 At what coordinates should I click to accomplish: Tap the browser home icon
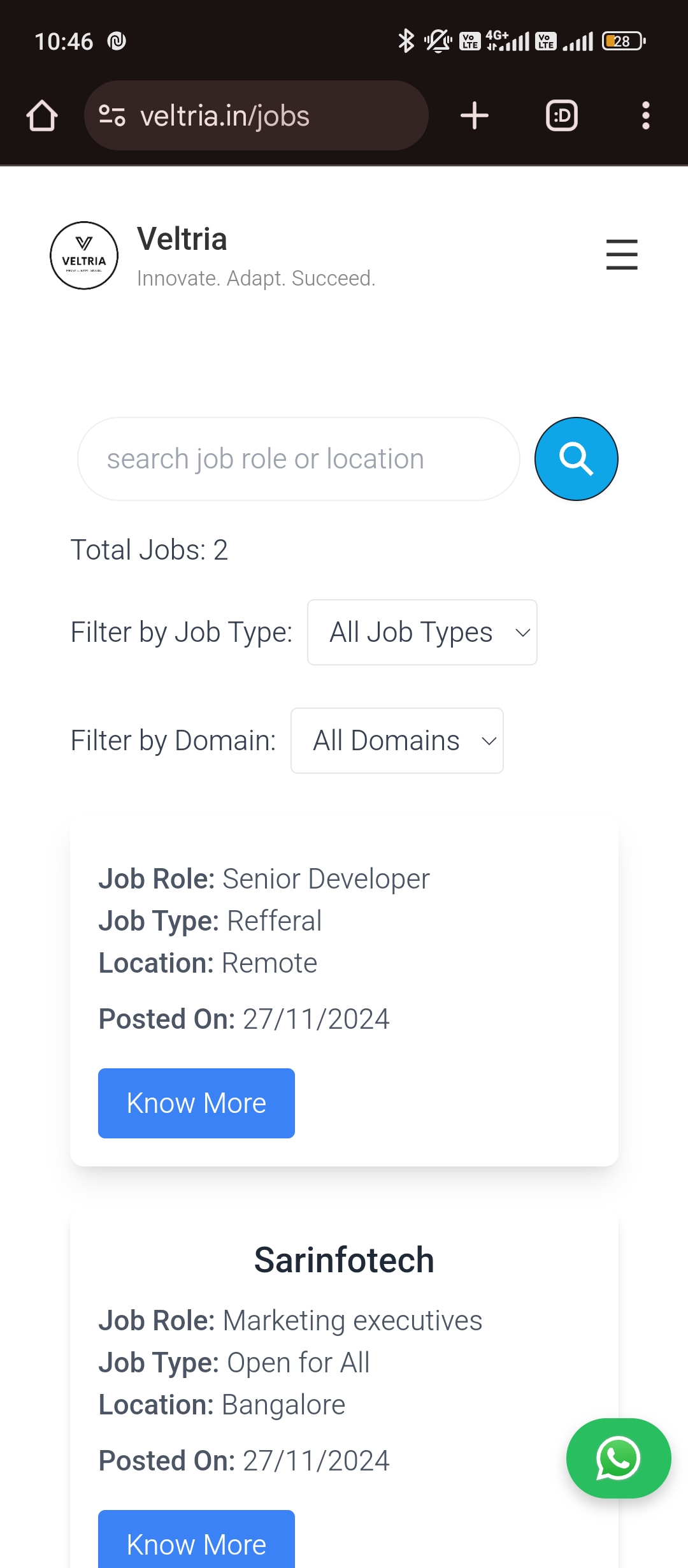point(42,116)
